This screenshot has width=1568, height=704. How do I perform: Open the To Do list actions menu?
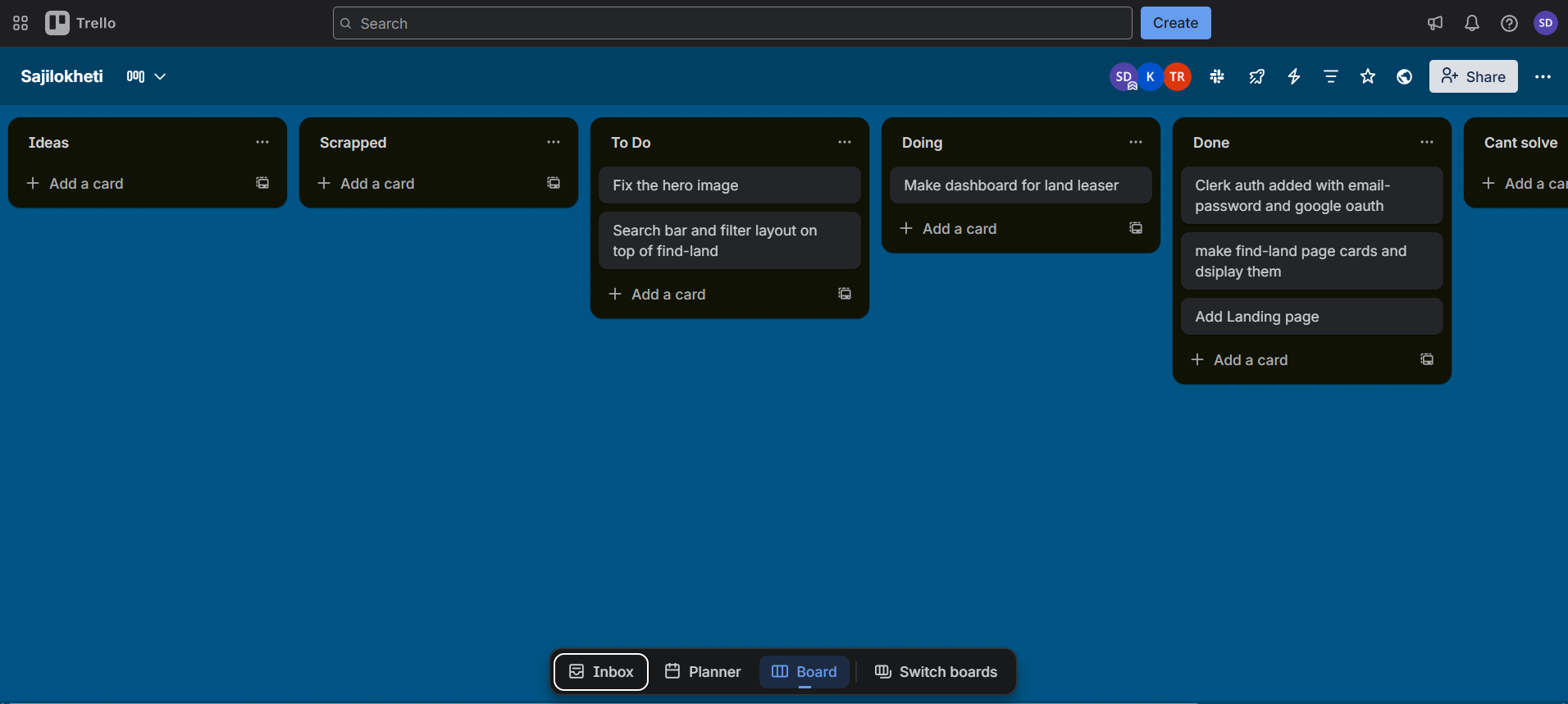pyautogui.click(x=845, y=142)
